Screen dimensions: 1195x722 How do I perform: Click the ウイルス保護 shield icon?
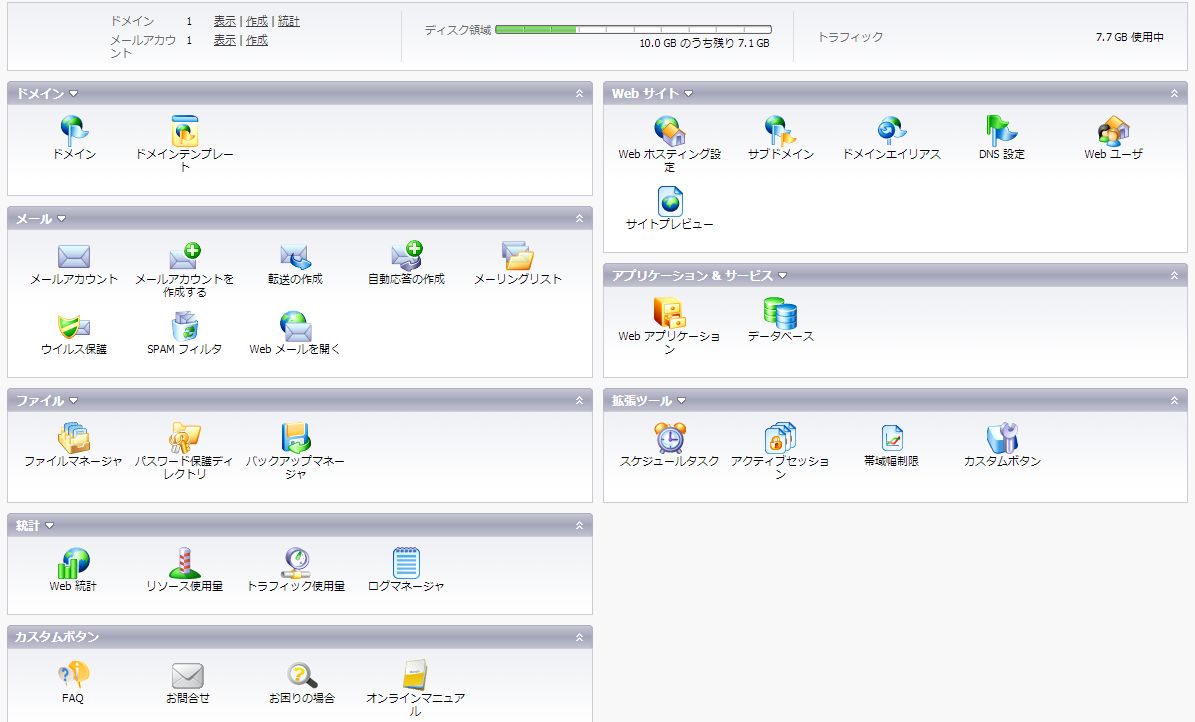pos(73,326)
